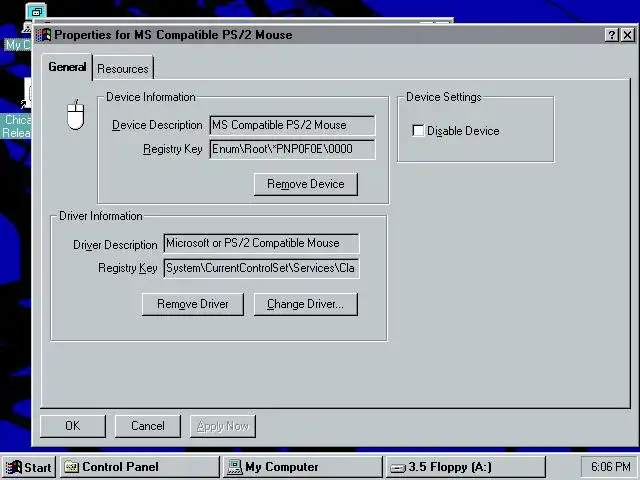
Task: Select the General tab
Action: coord(67,67)
